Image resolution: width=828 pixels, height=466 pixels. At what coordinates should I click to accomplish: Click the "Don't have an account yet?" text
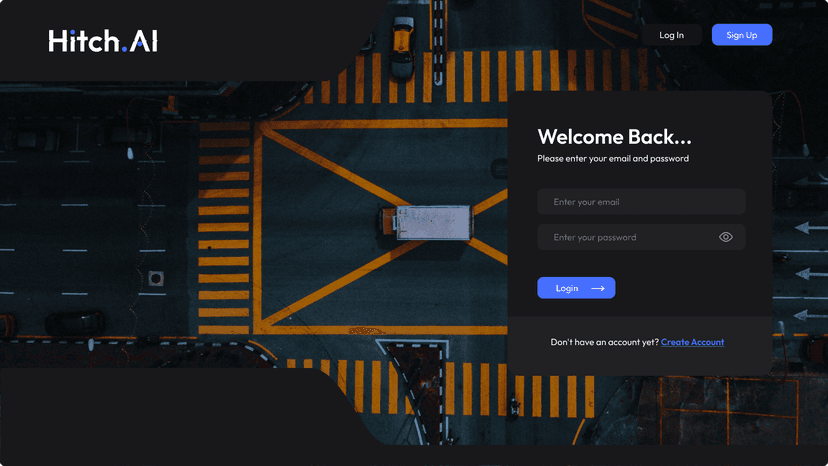click(x=605, y=342)
